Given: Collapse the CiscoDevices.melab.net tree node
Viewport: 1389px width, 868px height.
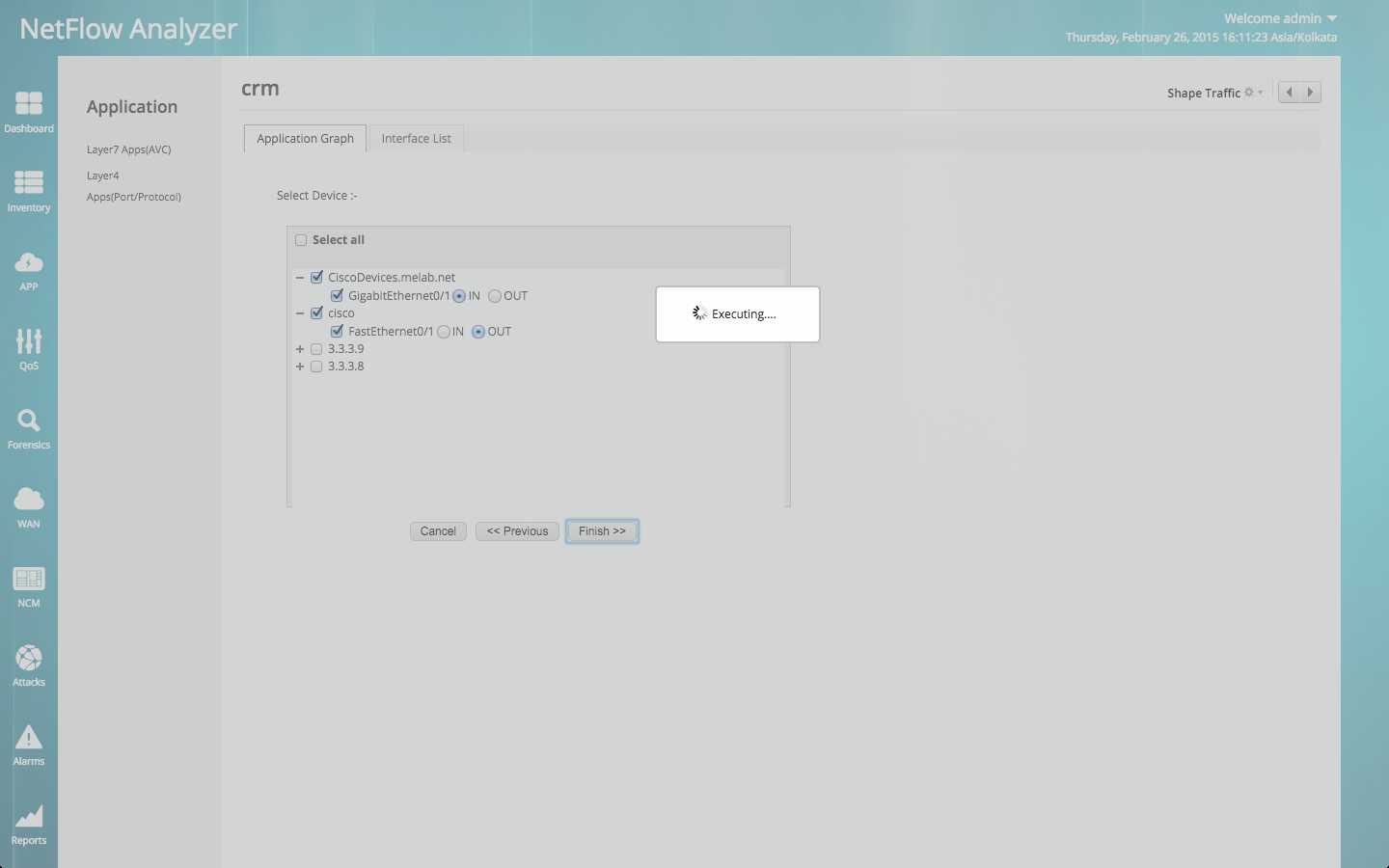Looking at the screenshot, I should pos(300,278).
